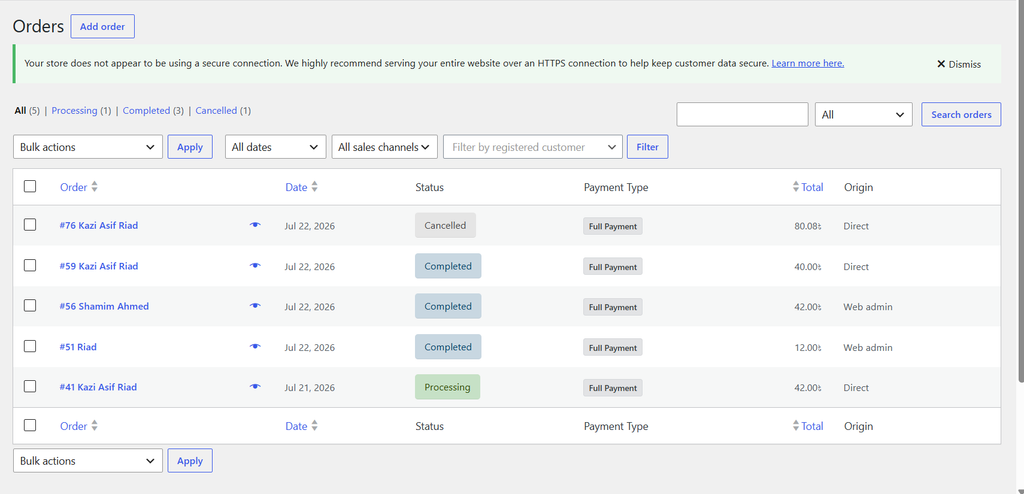The width and height of the screenshot is (1024, 494).
Task: Check the box for order #59
Action: 30,265
